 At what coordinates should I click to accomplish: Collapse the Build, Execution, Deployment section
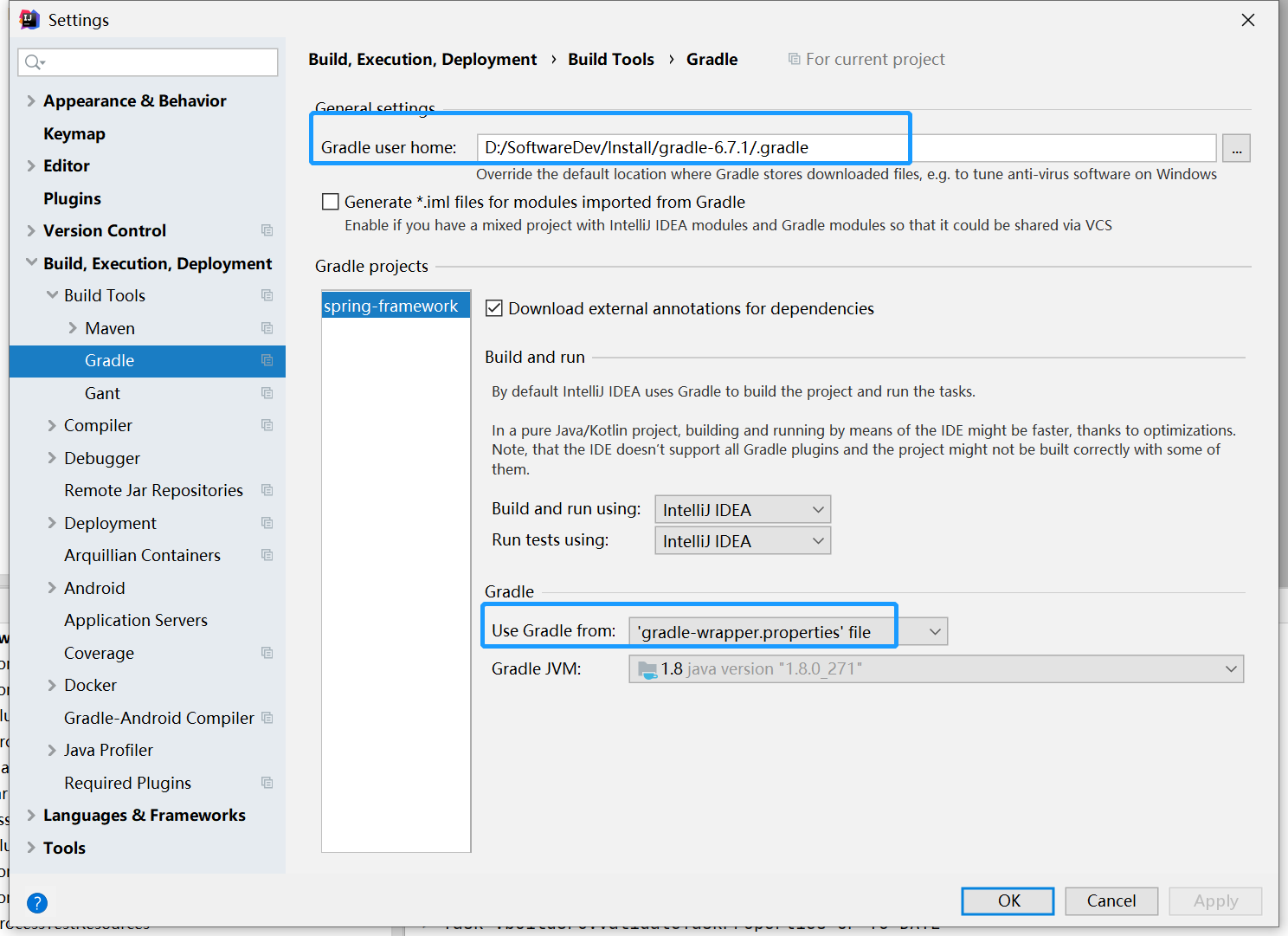pos(31,262)
